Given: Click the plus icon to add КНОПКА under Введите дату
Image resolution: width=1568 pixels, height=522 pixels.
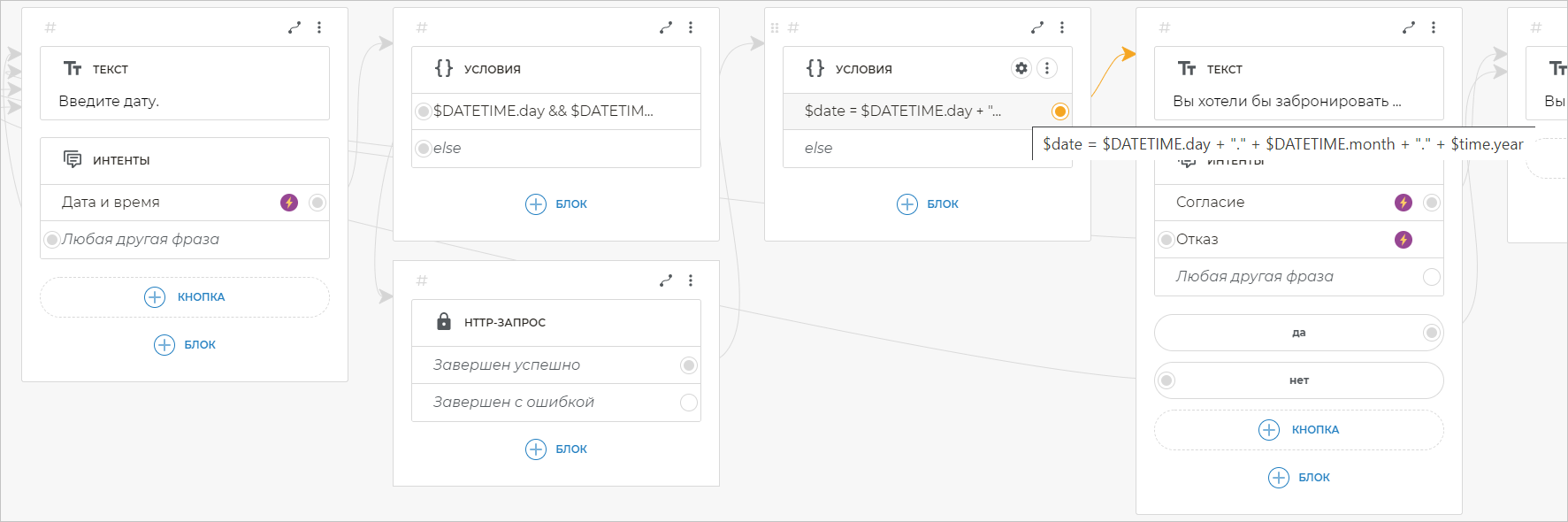Looking at the screenshot, I should 155,297.
